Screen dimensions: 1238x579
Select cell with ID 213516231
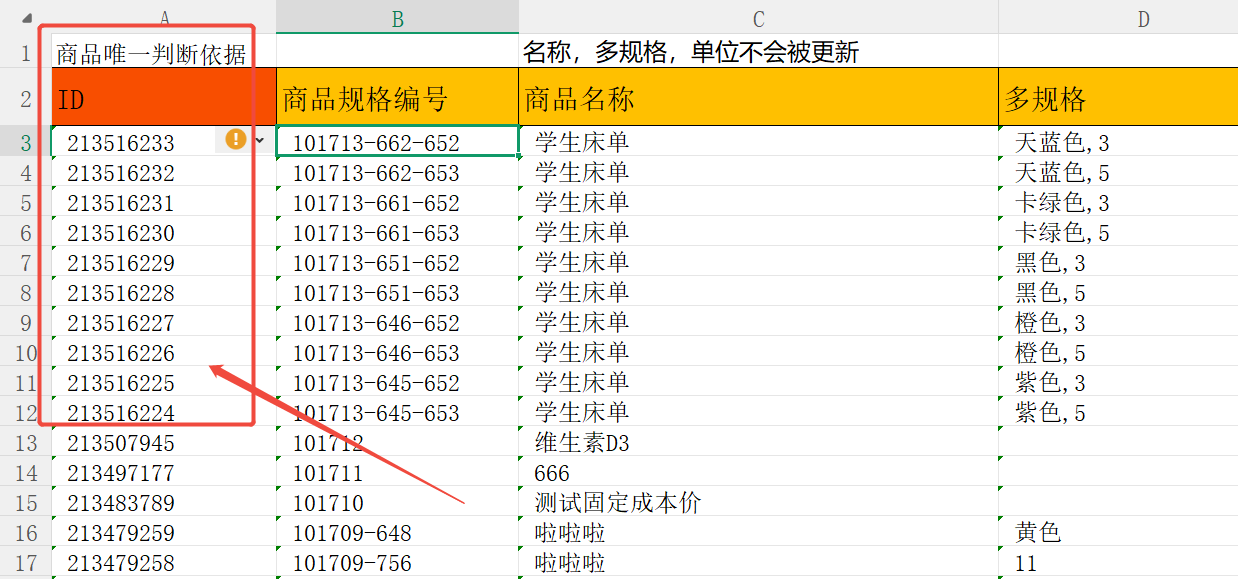point(121,203)
